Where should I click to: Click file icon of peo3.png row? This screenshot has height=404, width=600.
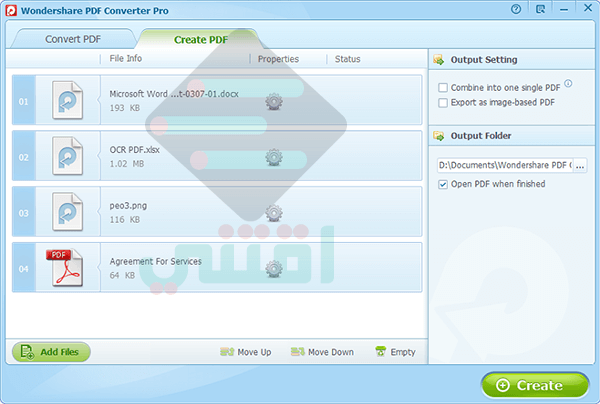(67, 212)
